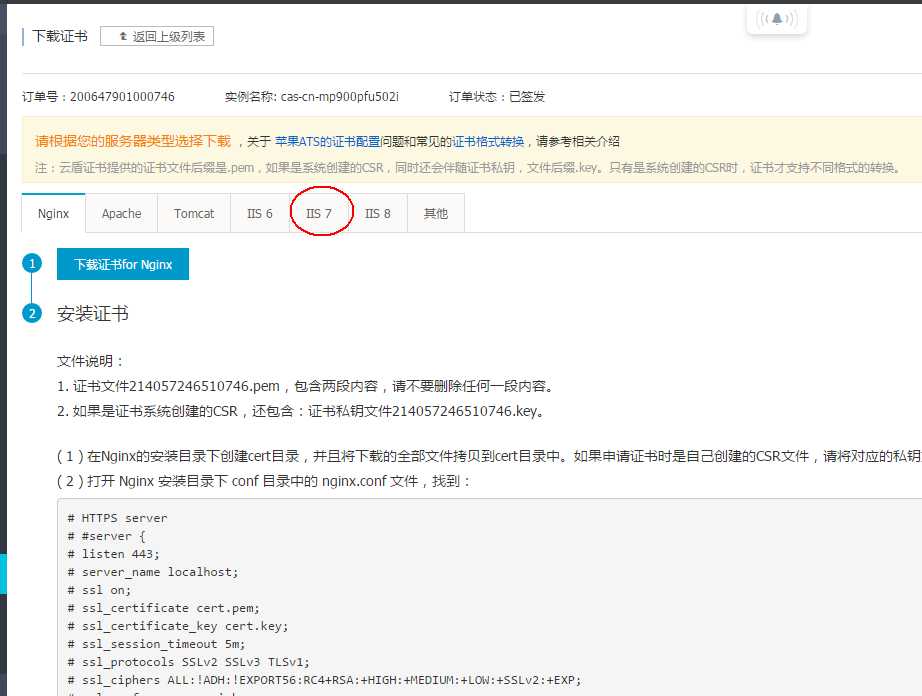Click the line mentioning 214057246510746.key
This screenshot has height=696, width=922.
[x=301, y=411]
